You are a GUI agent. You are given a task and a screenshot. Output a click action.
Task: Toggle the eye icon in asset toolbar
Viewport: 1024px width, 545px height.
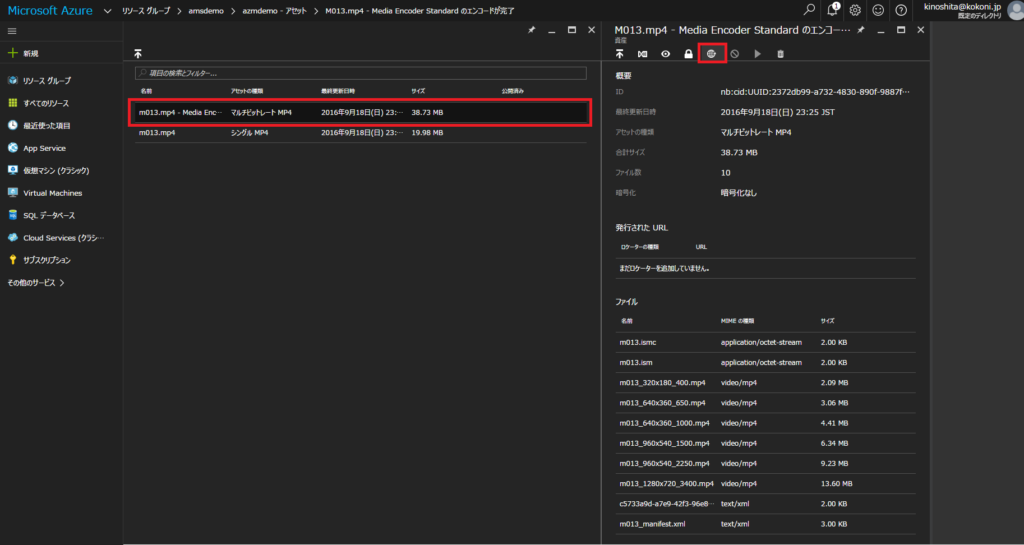click(x=665, y=53)
